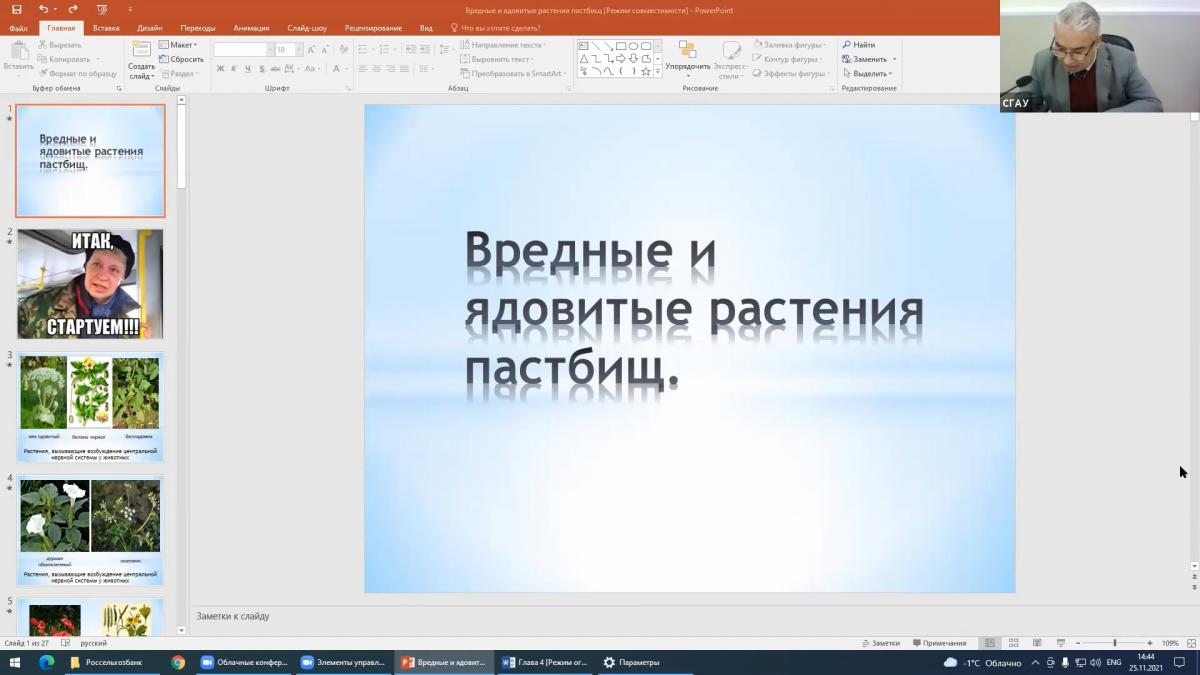
Task: Open PowerPoint from the Windows taskbar
Action: (x=443, y=662)
